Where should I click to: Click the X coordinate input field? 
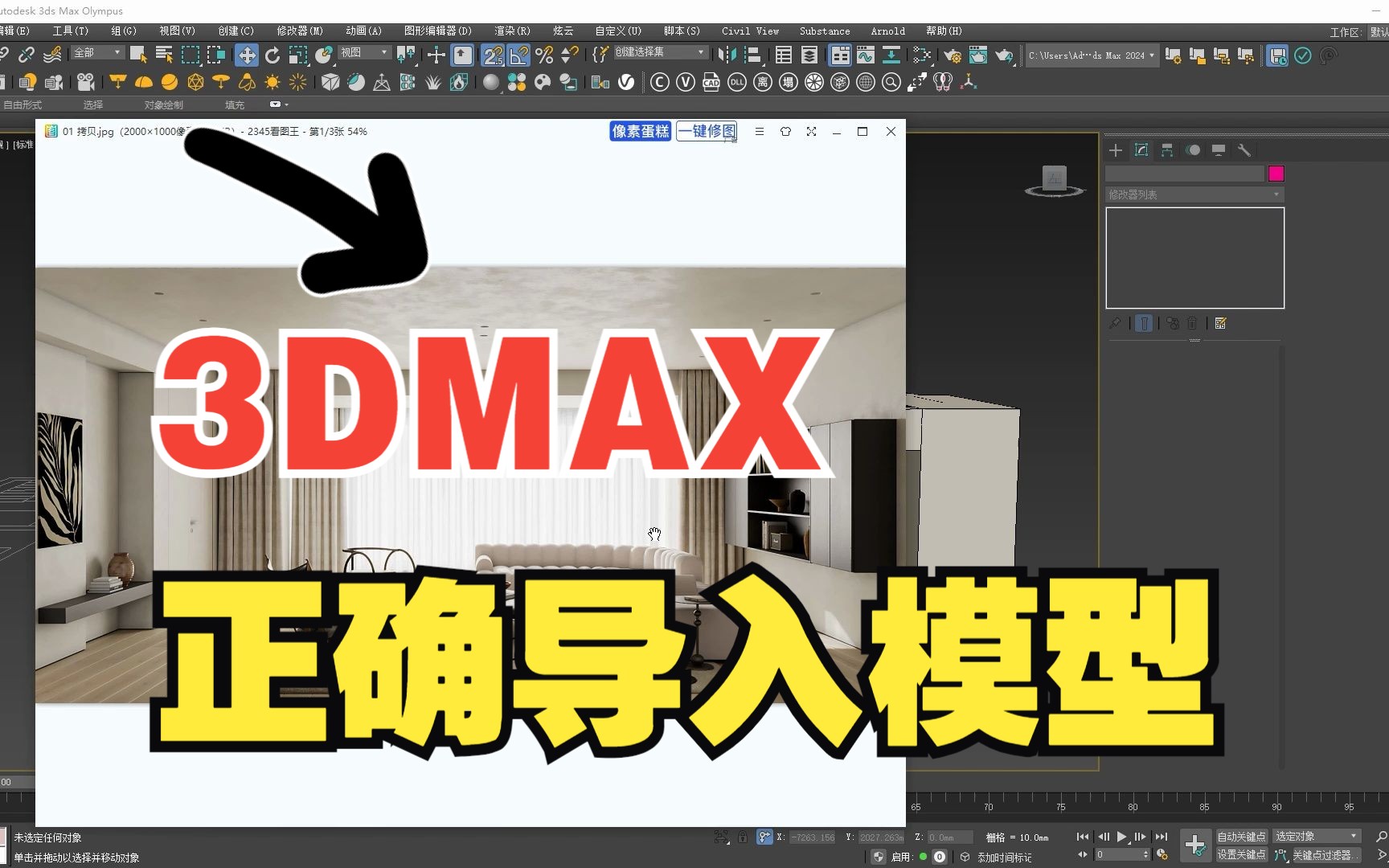pos(813,837)
